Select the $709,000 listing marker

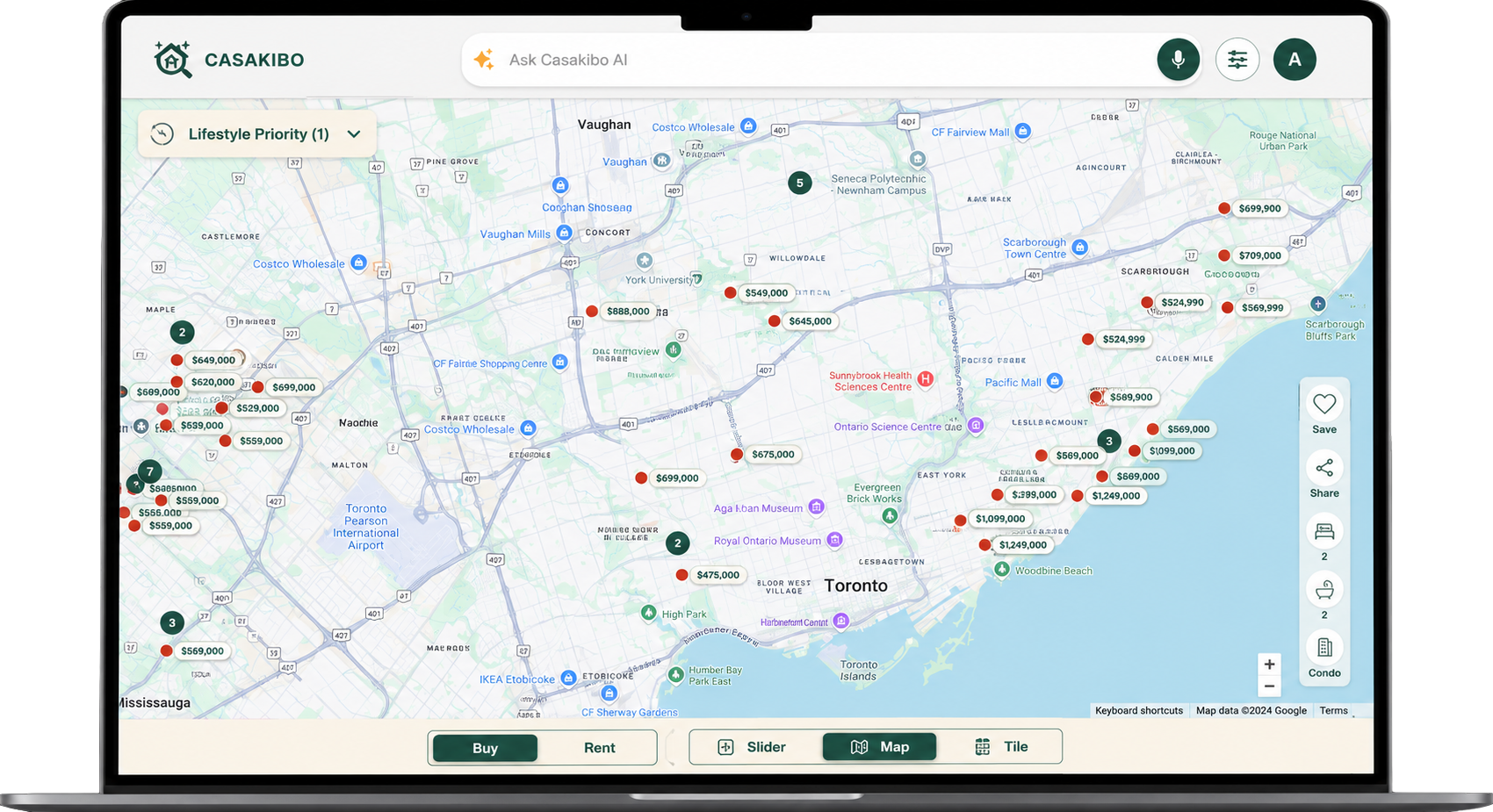pos(1253,255)
